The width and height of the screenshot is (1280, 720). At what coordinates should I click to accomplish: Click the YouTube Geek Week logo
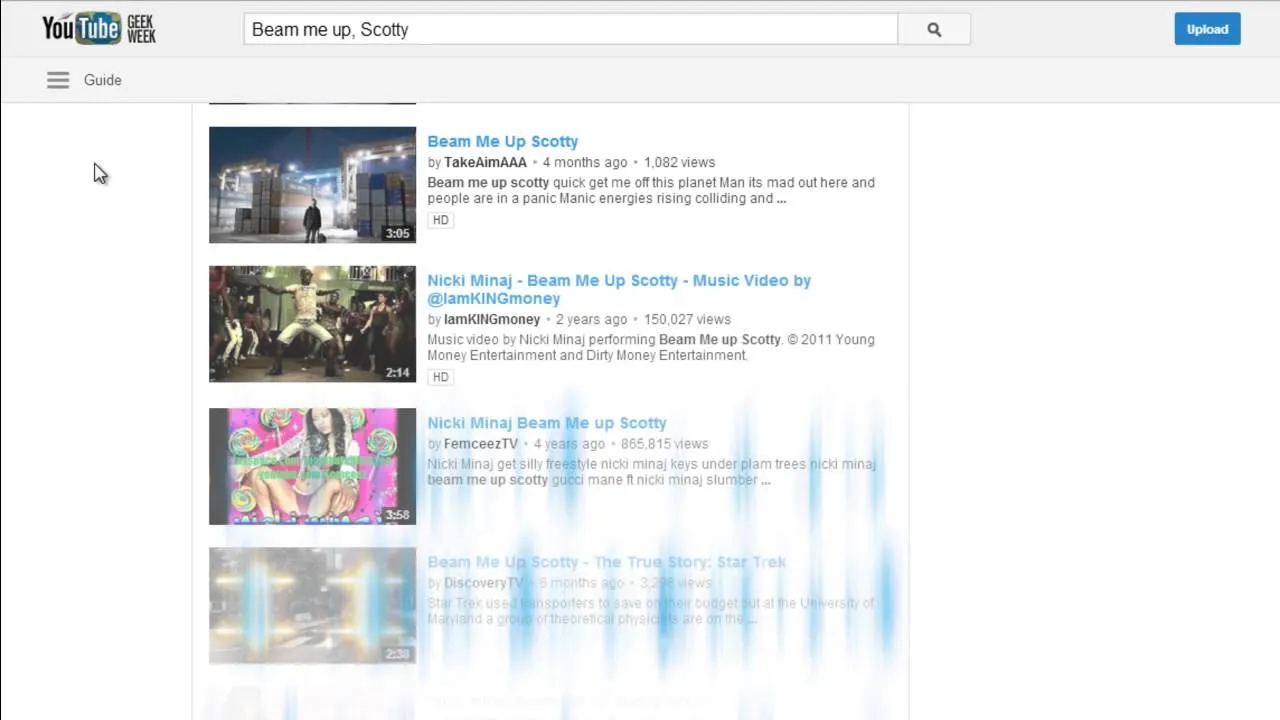98,29
